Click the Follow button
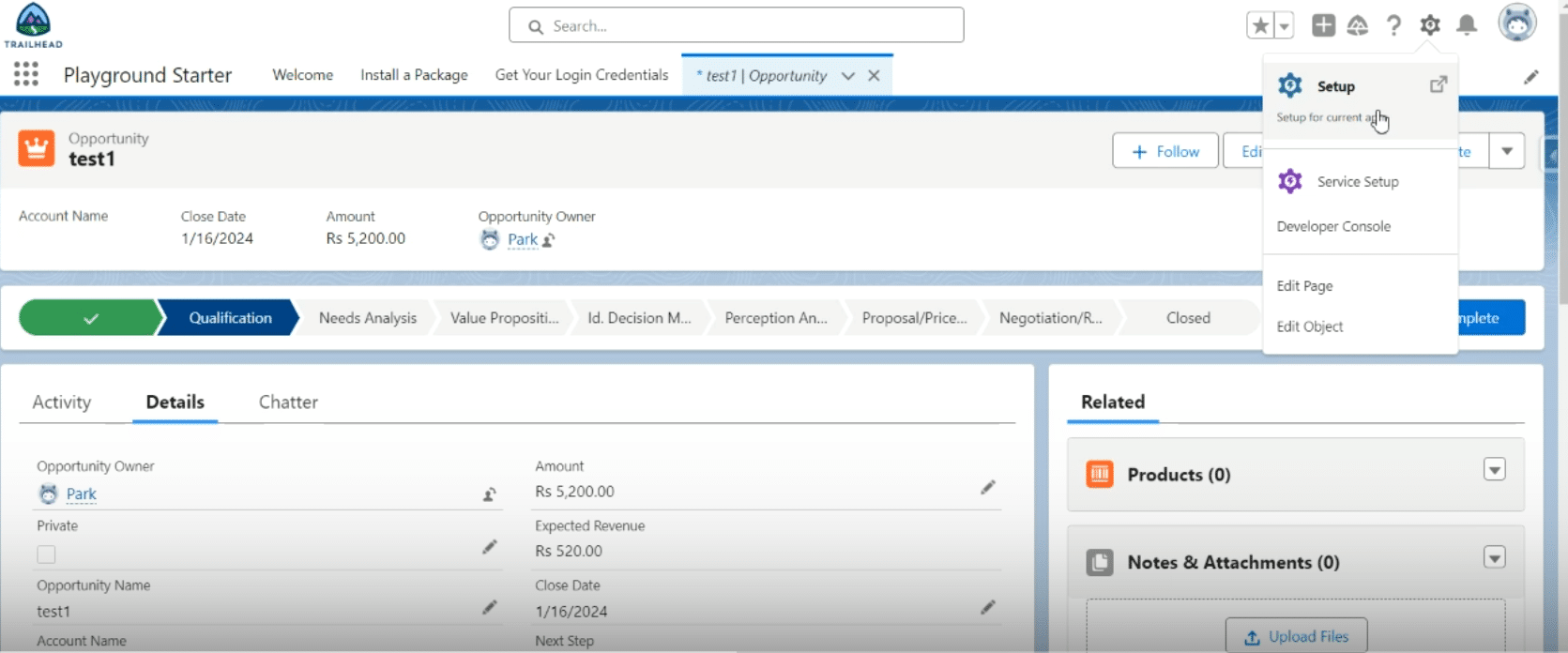This screenshot has width=1568, height=653. pos(1165,151)
